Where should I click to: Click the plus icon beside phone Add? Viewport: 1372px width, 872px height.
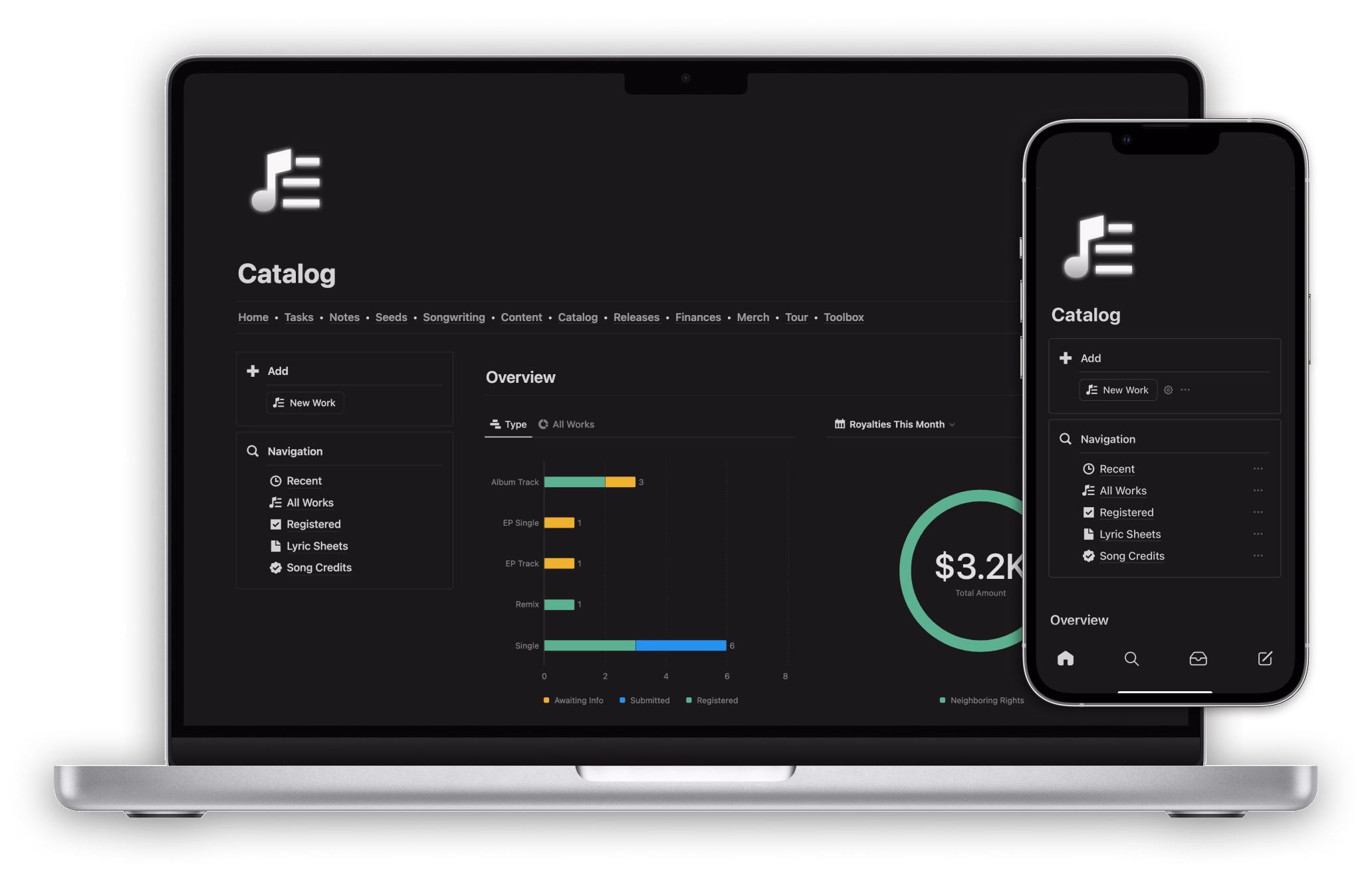(x=1066, y=358)
